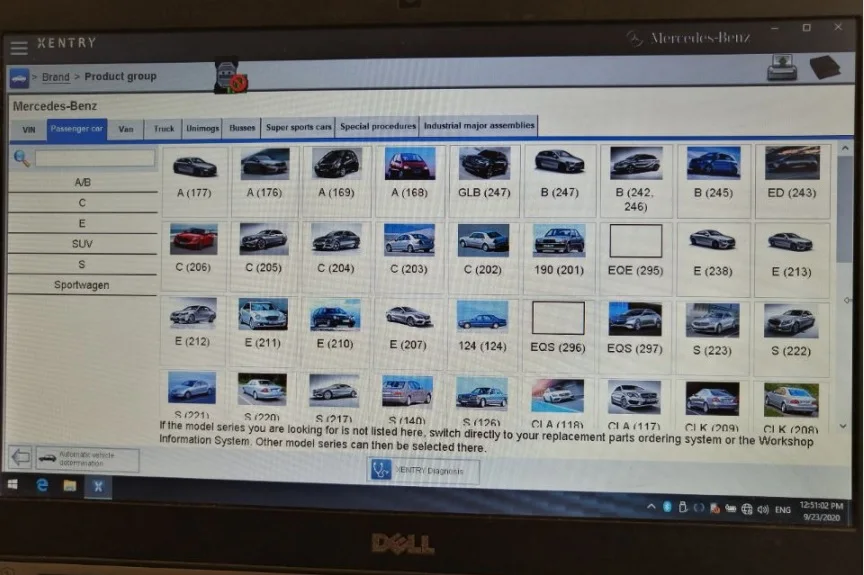Select model series E (207)
The height and width of the screenshot is (575, 864).
click(408, 335)
